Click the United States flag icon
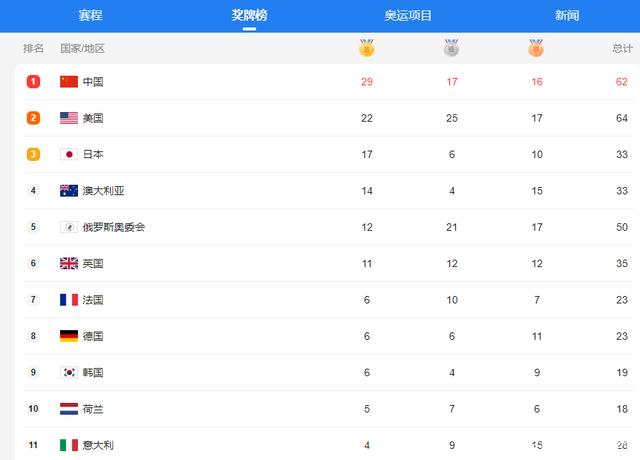This screenshot has width=640, height=460. (69, 118)
